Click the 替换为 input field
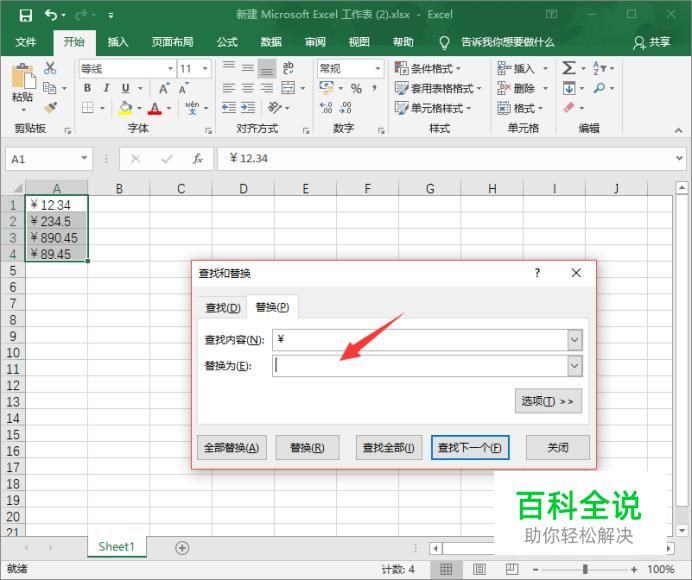This screenshot has height=580, width=692. 421,366
